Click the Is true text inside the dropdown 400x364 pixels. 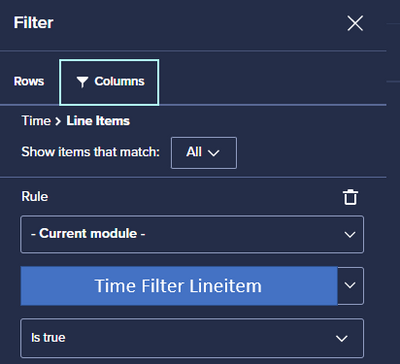click(x=48, y=338)
